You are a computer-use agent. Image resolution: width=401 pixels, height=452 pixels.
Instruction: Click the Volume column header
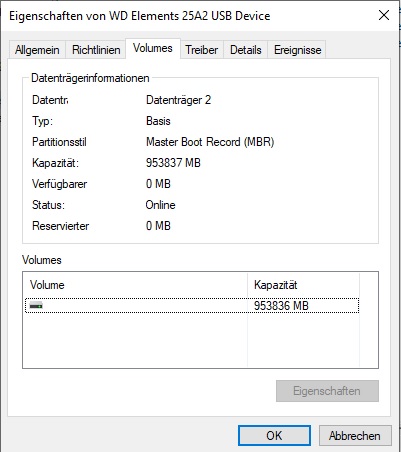click(135, 285)
